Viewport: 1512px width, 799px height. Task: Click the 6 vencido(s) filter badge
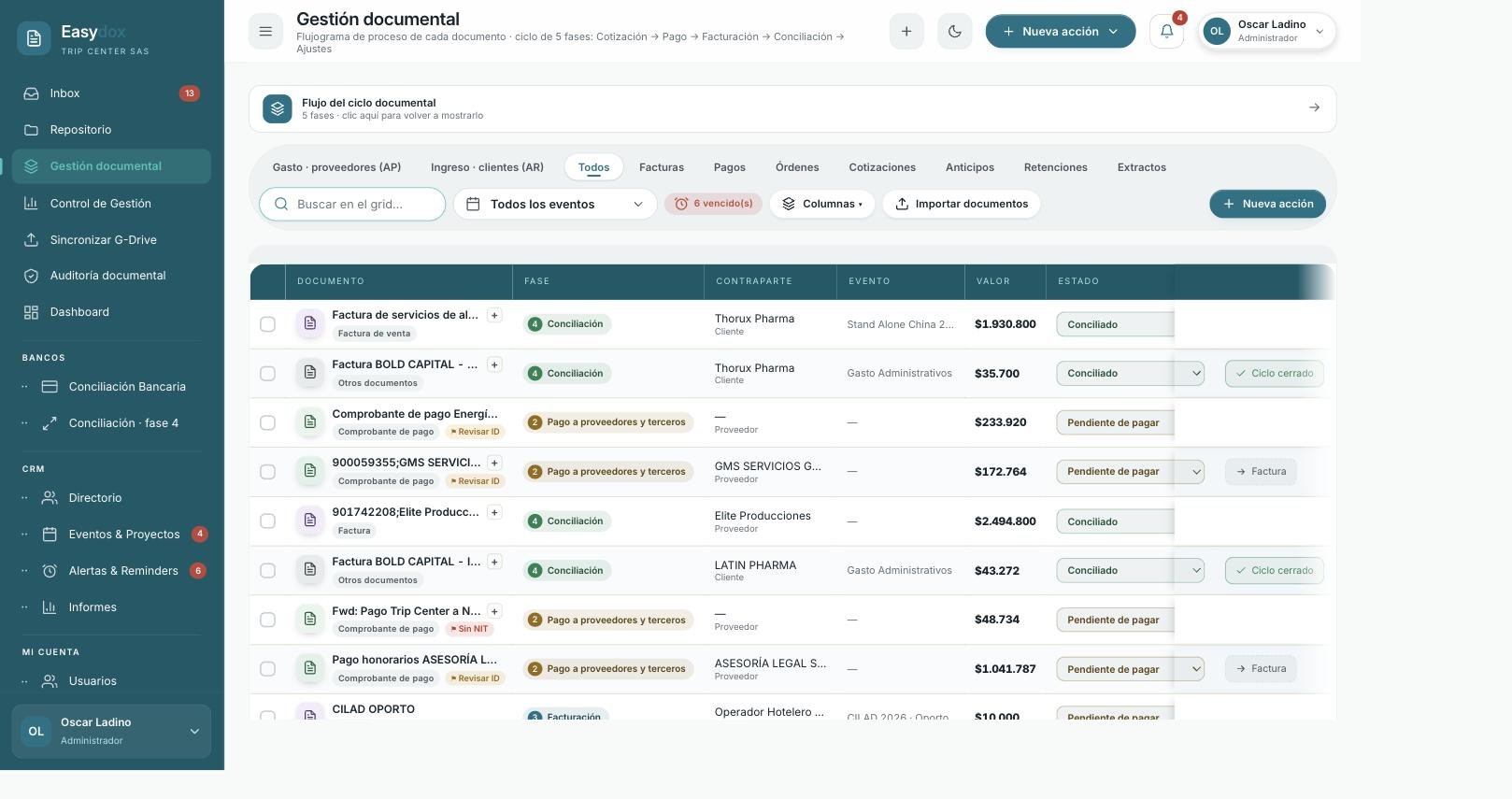[x=713, y=204]
